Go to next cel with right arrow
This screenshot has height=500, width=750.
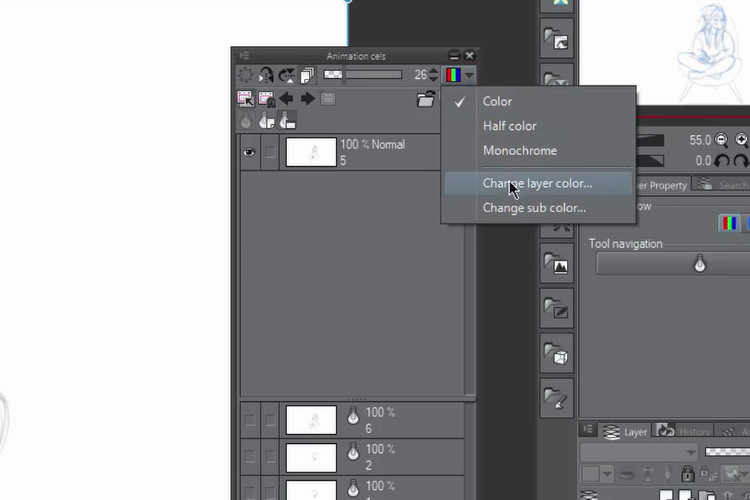[x=308, y=99]
